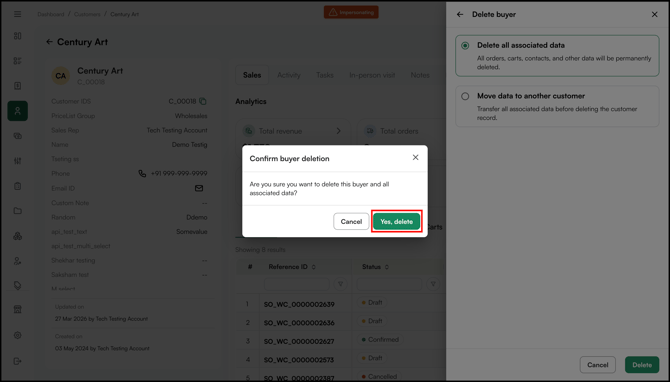Open the dashboard grid sidebar icon
Screen dimensions: 670x382
pyautogui.click(x=18, y=36)
